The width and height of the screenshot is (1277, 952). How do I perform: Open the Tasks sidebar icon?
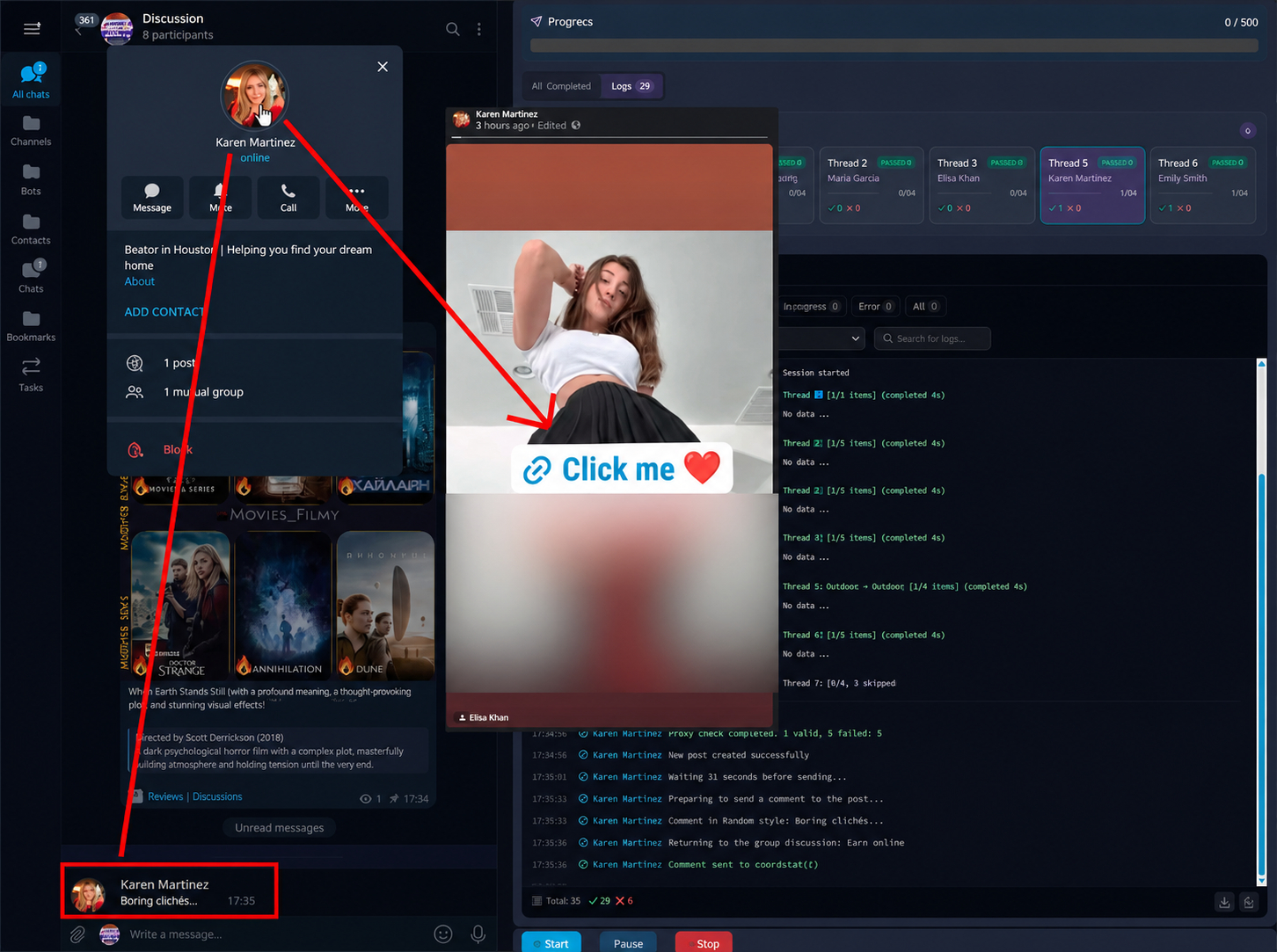click(x=31, y=374)
